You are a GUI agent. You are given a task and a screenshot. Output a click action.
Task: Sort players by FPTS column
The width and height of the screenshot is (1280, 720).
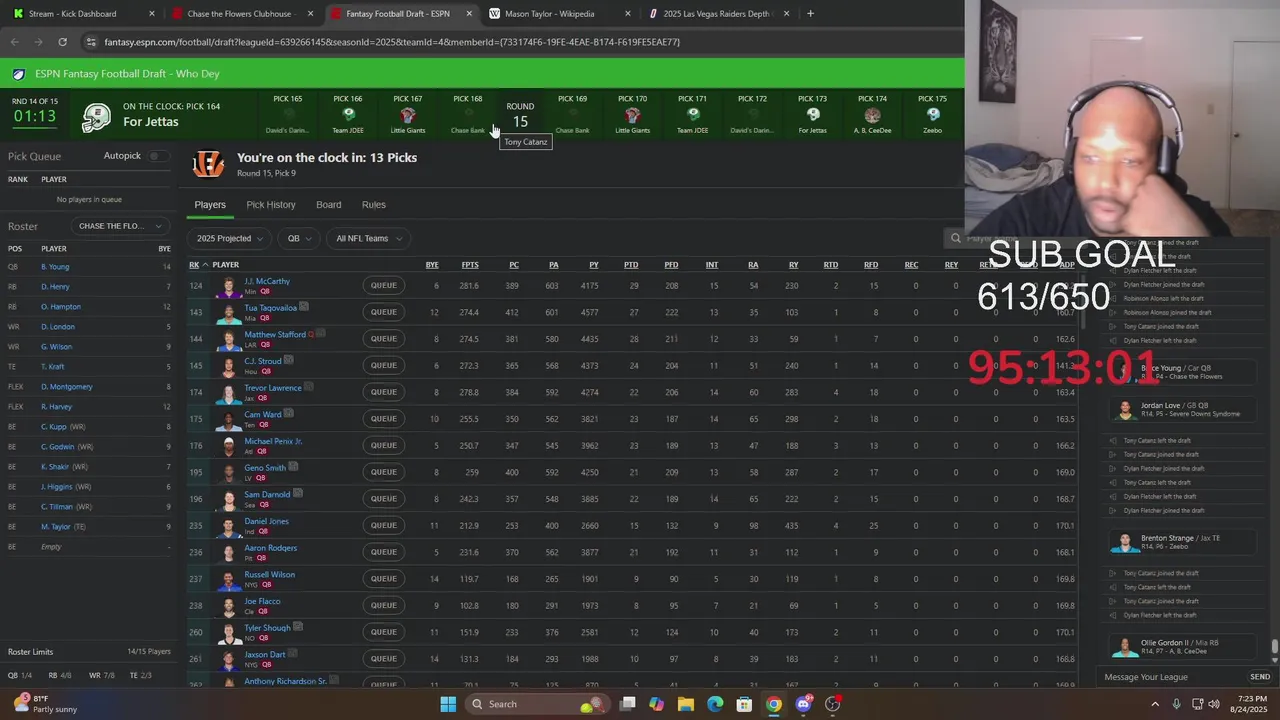[x=470, y=265]
